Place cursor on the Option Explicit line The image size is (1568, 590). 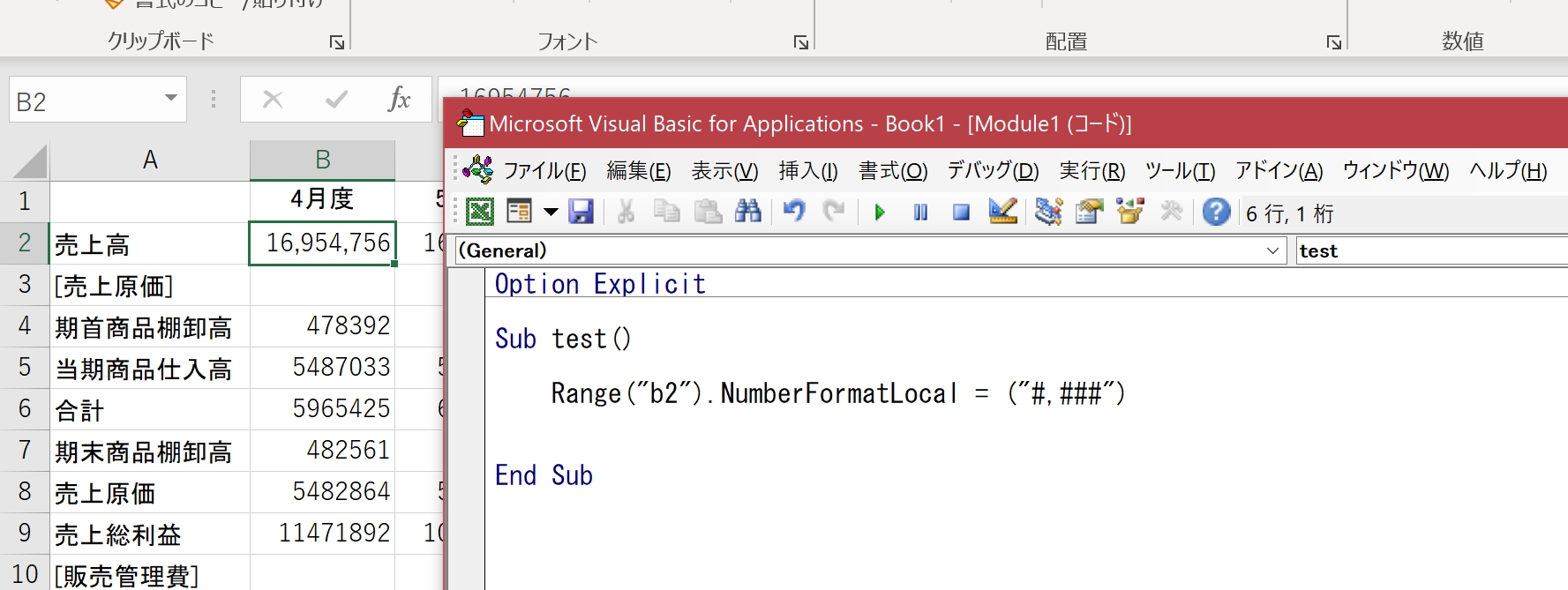[x=600, y=284]
